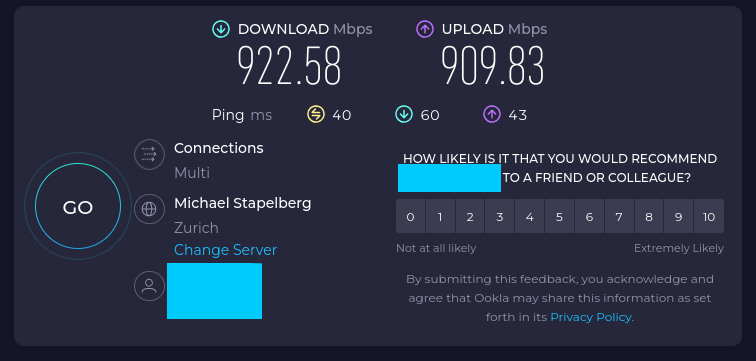Select rating 5 on the scale

pyautogui.click(x=559, y=216)
